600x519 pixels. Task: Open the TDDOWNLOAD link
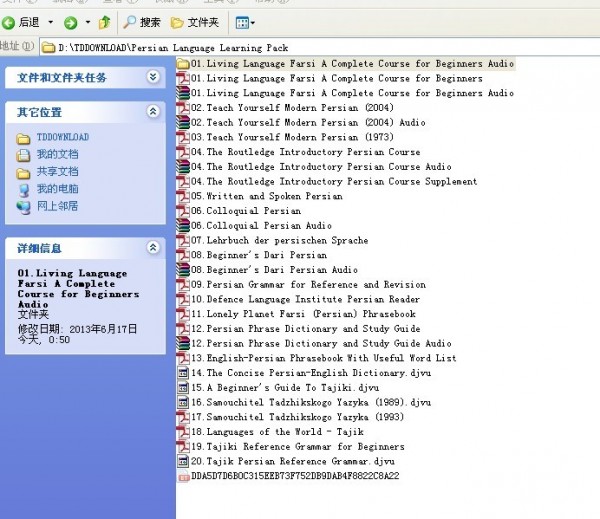tap(63, 137)
